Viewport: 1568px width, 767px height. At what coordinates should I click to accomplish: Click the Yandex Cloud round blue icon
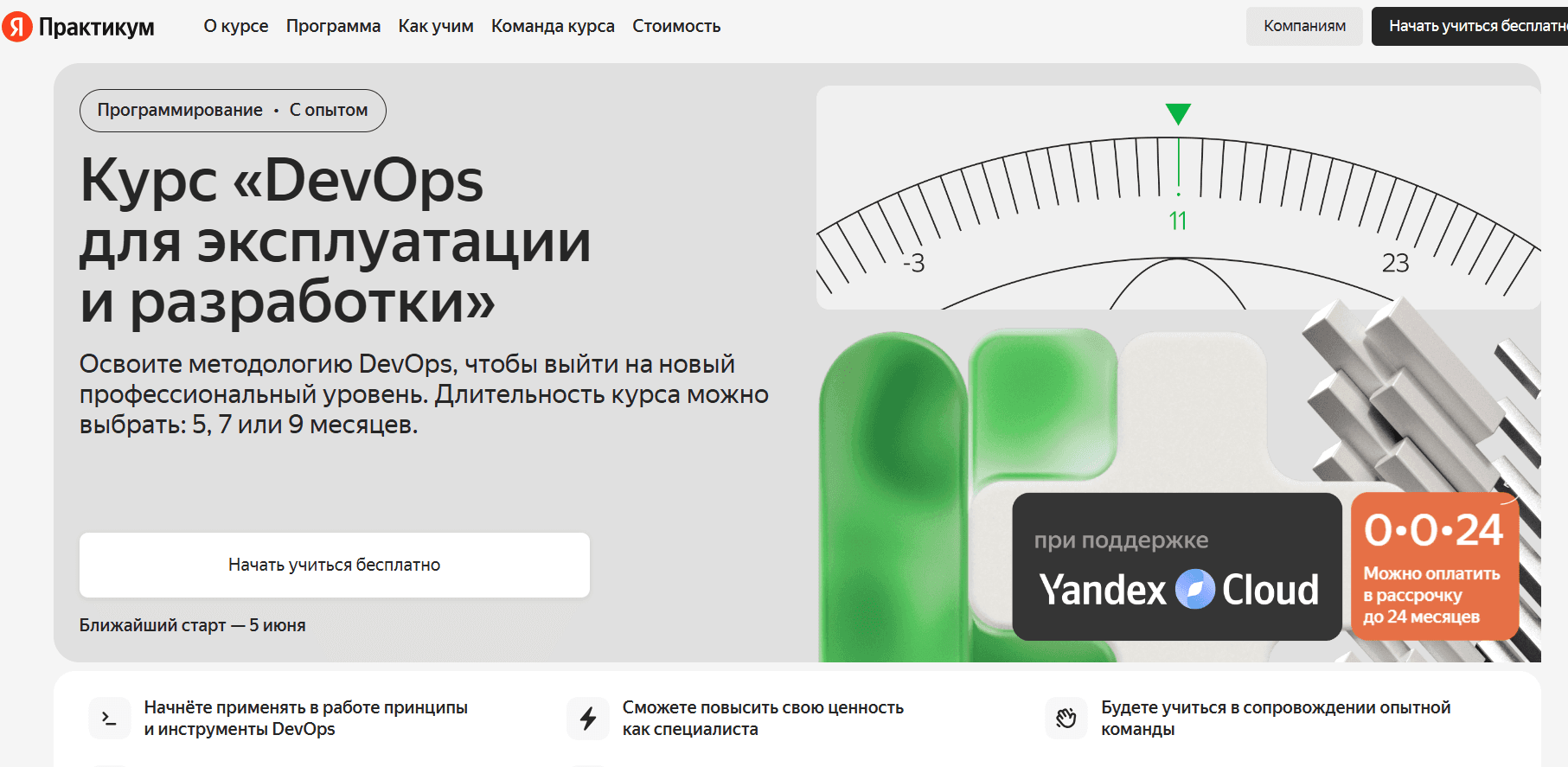1195,590
